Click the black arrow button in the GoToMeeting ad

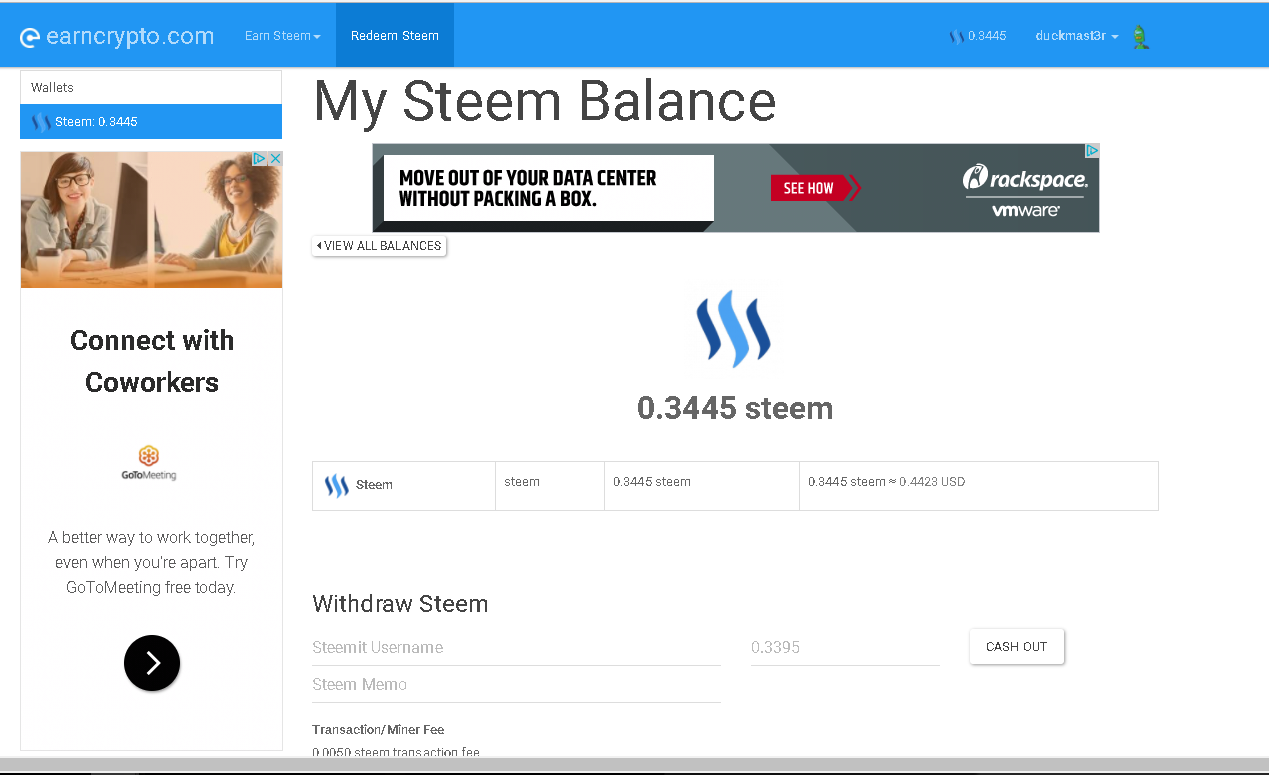152,663
